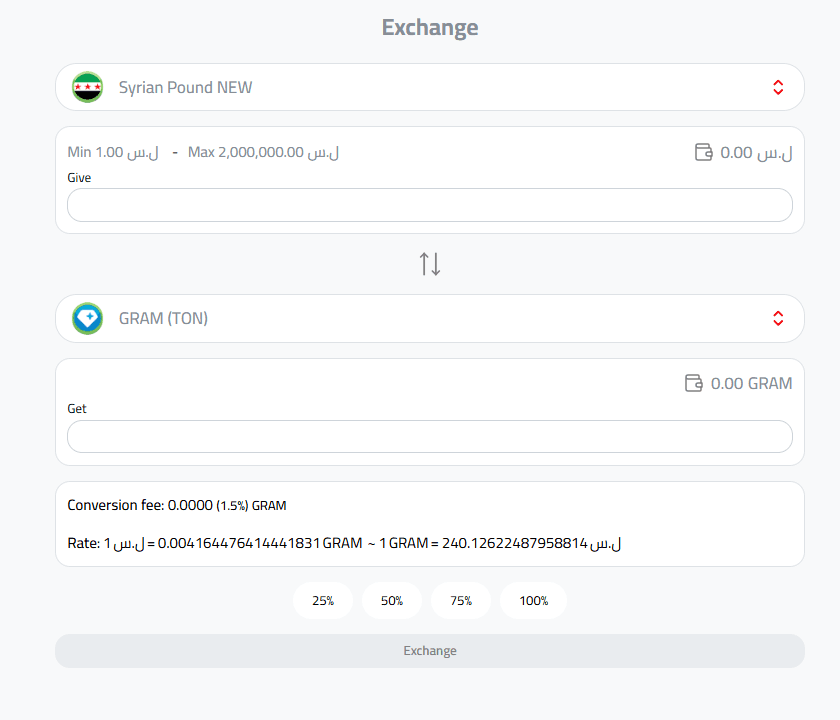This screenshot has width=840, height=720.
Task: Select the 75% amount button
Action: 461,601
